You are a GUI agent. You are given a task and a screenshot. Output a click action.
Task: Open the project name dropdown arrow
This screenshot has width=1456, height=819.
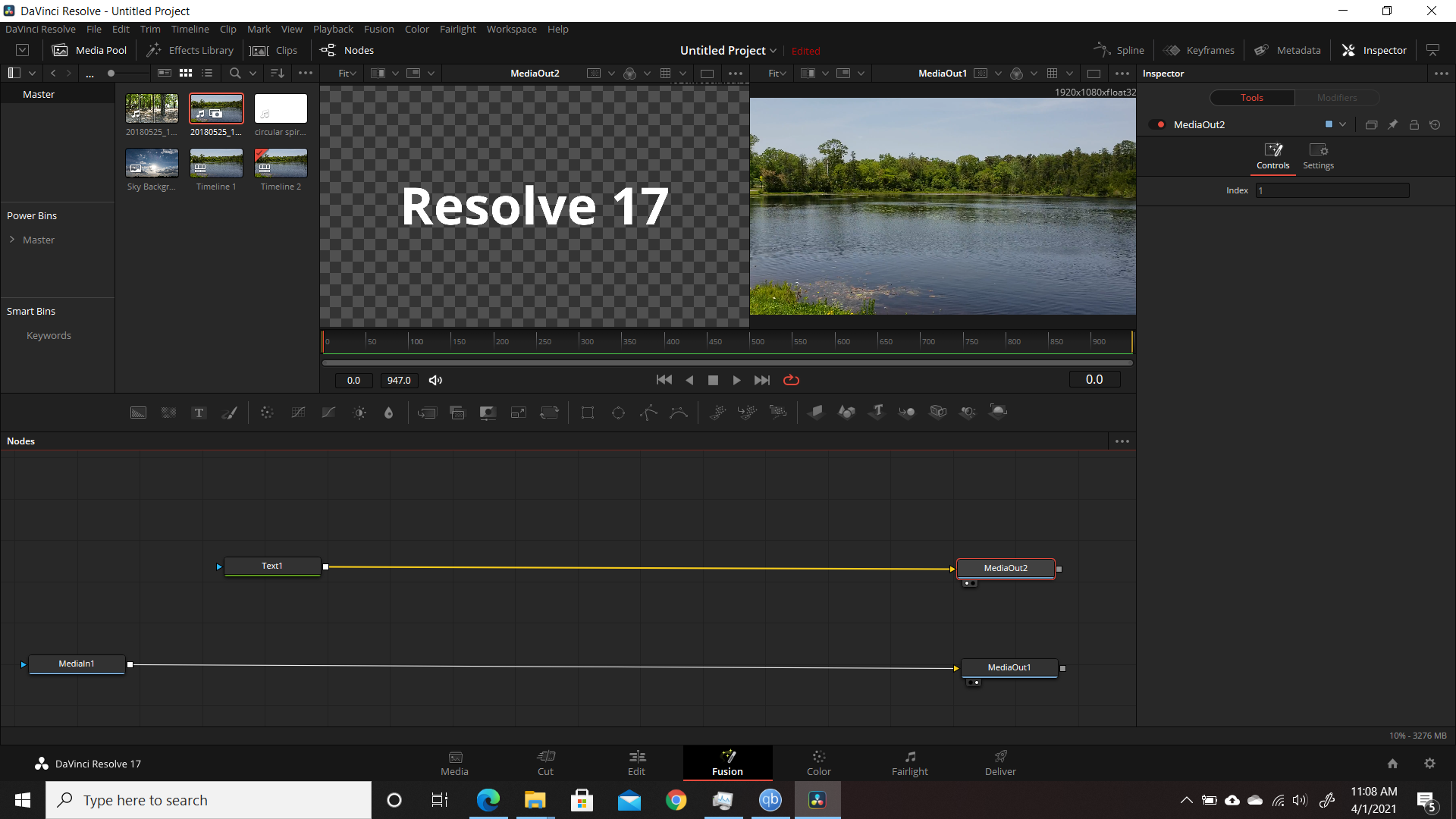773,51
